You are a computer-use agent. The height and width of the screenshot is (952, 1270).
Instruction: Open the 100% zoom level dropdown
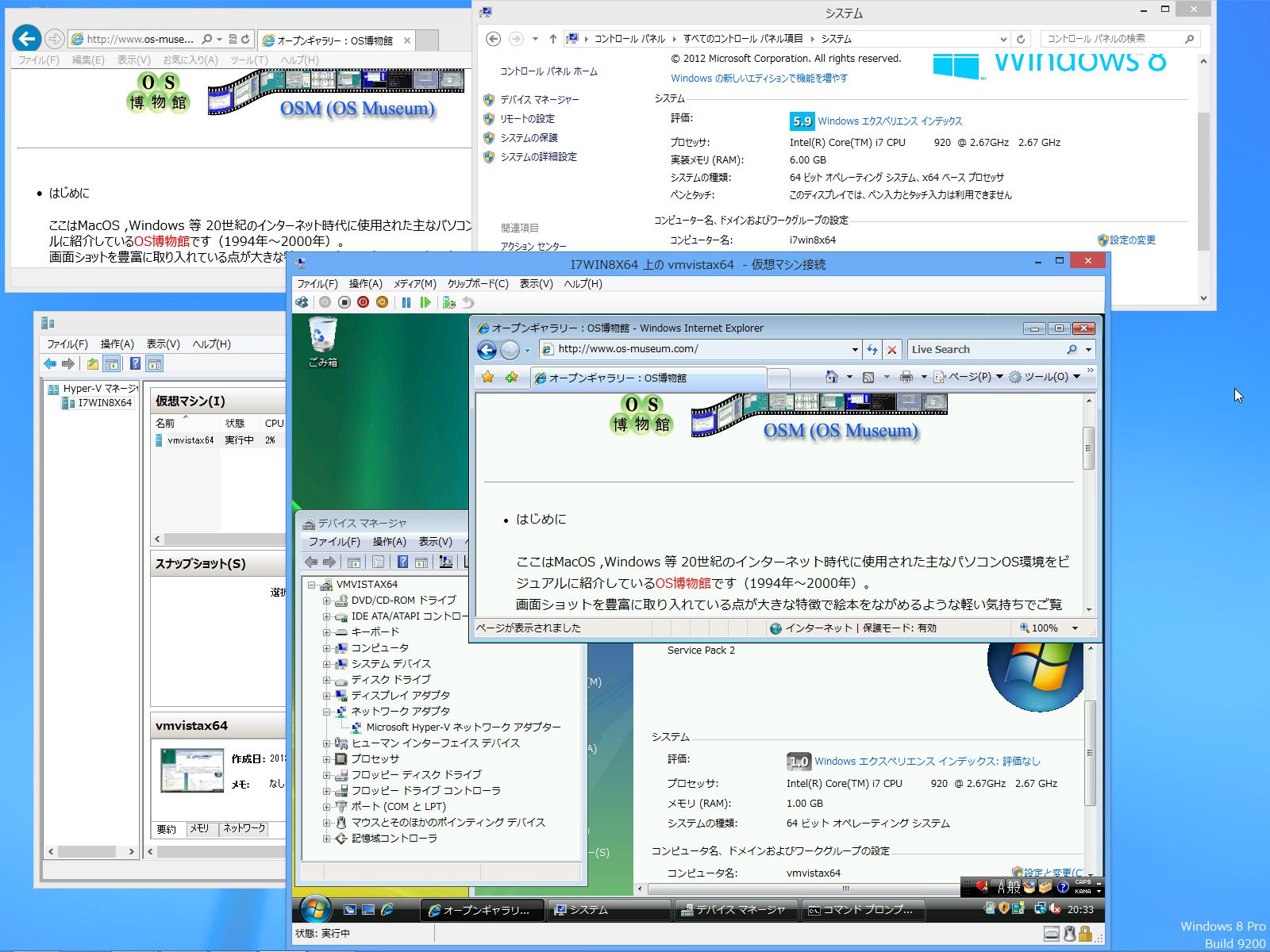[1075, 628]
